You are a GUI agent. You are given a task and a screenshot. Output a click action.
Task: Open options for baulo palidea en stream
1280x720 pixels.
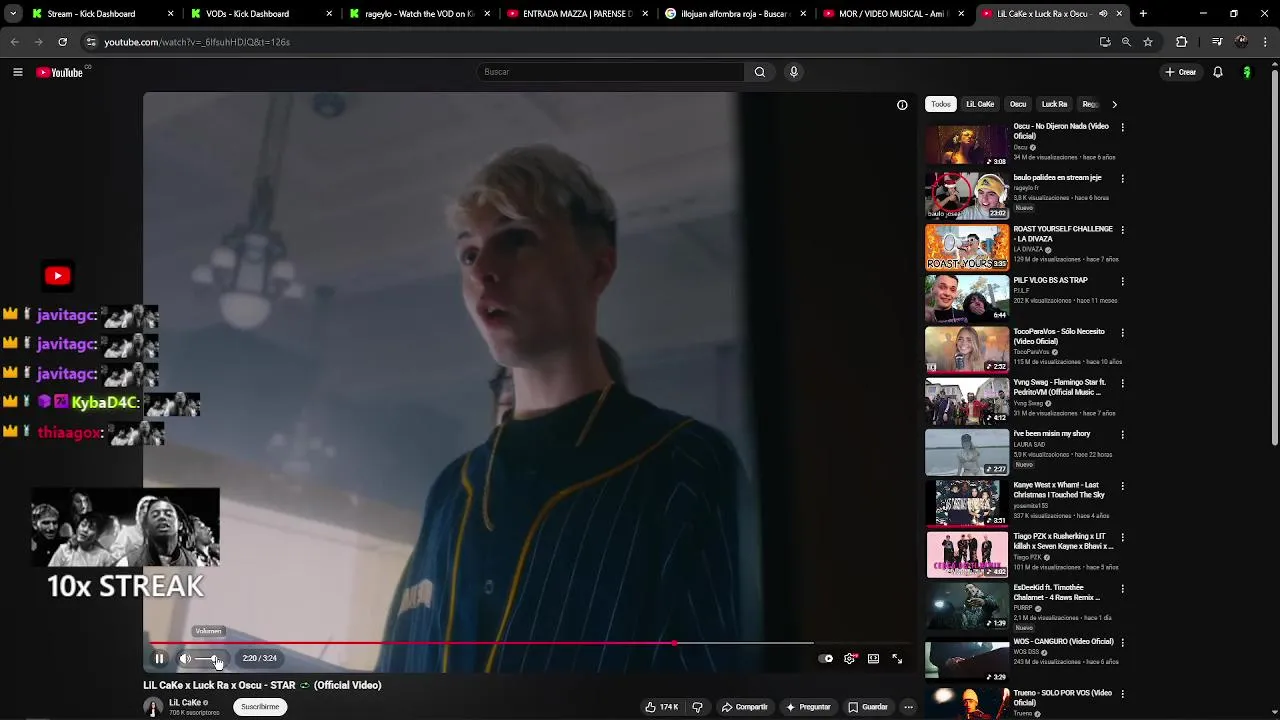[1122, 178]
